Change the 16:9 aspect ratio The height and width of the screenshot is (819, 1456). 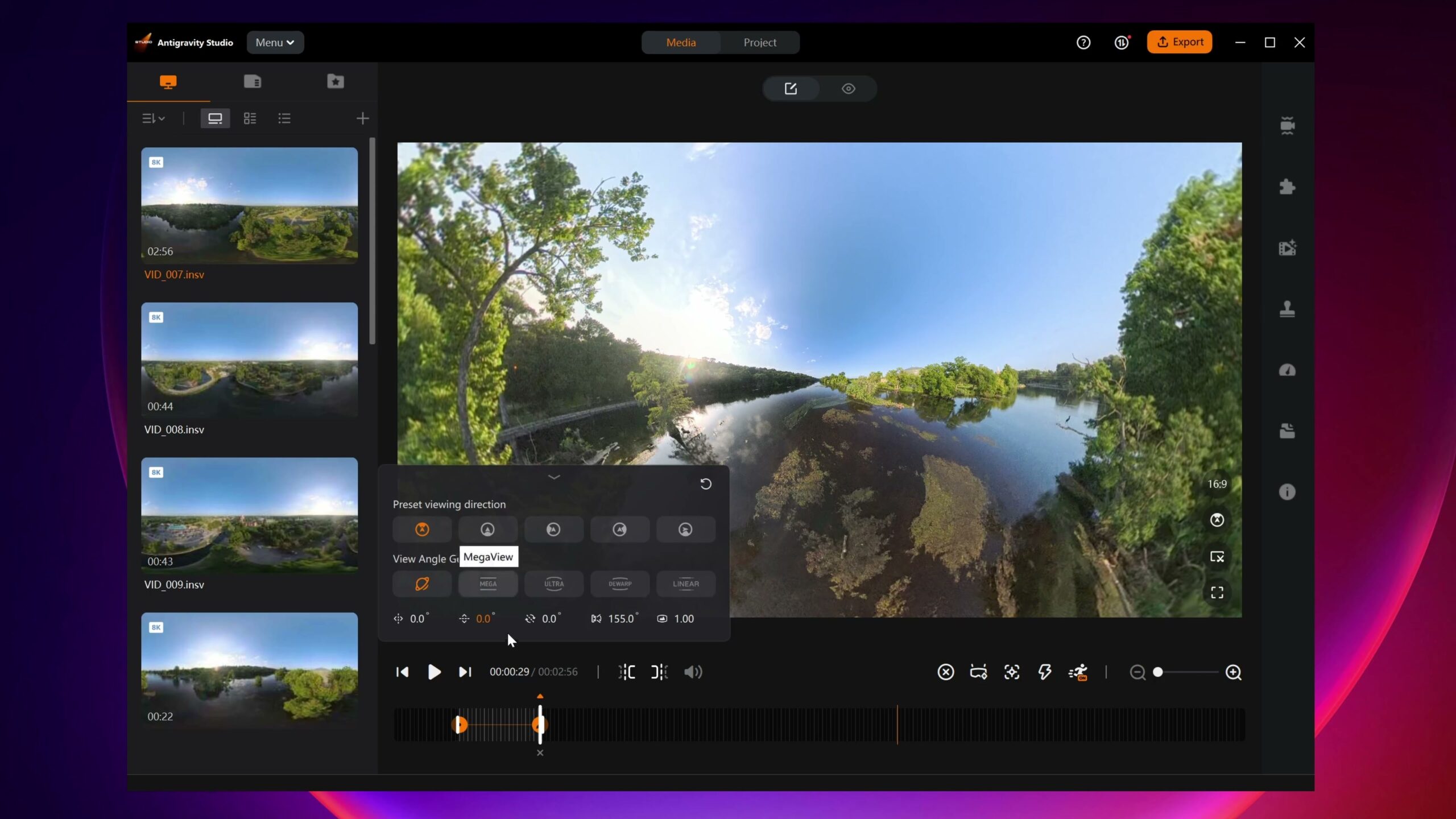1217,484
